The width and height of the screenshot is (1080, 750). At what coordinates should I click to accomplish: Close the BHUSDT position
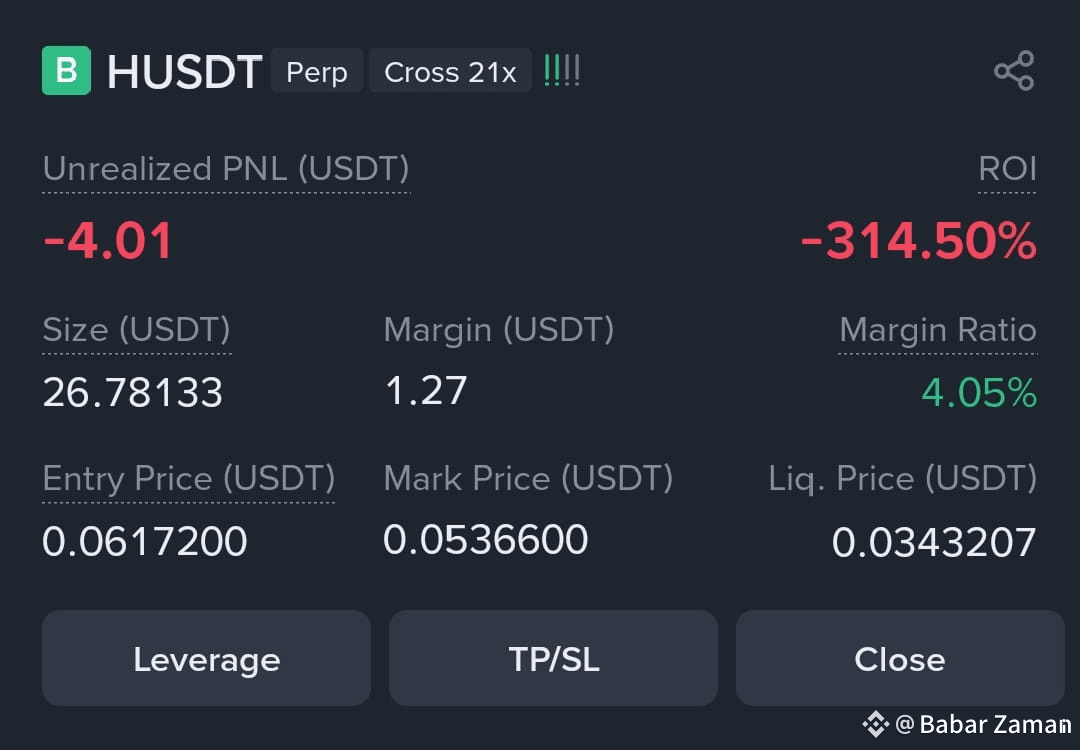click(x=900, y=658)
